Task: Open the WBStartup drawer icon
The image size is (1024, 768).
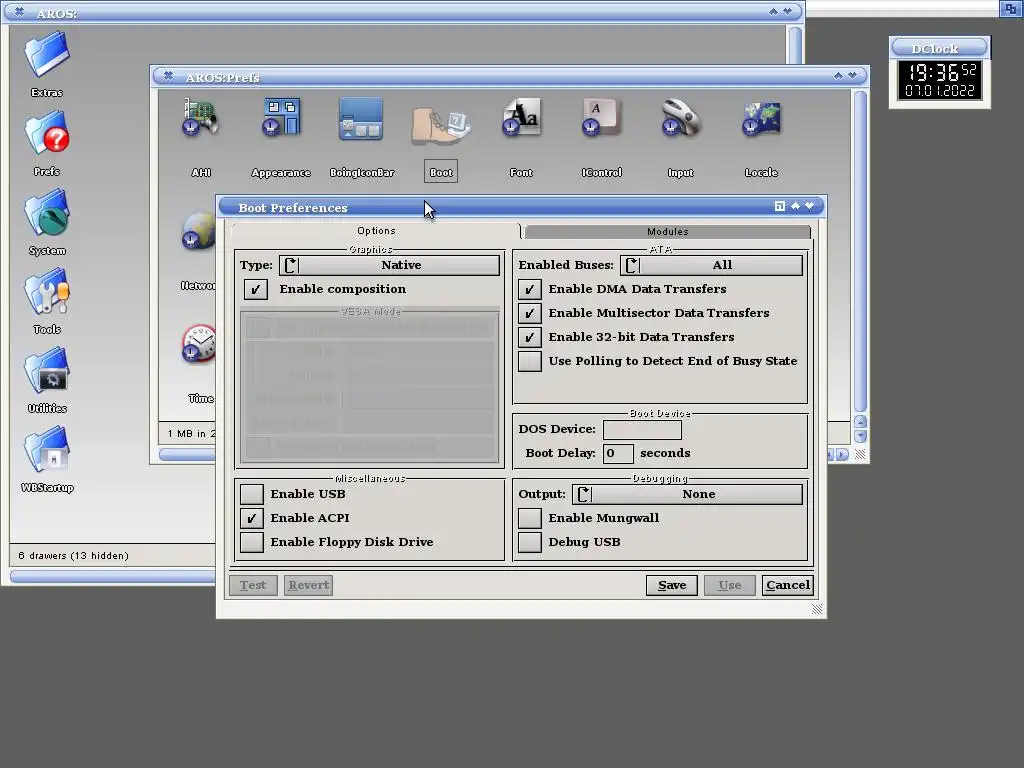Action: [x=47, y=451]
